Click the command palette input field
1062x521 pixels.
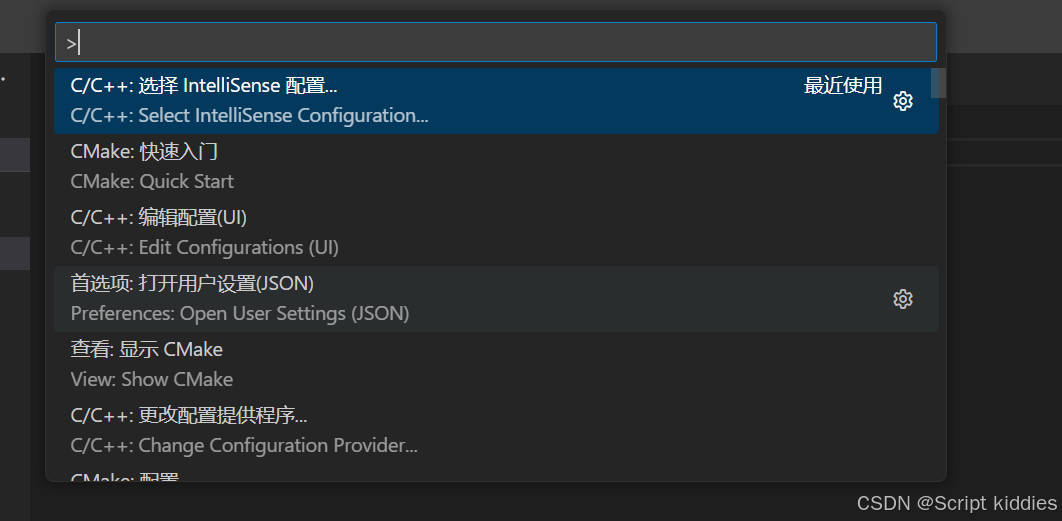(x=495, y=43)
